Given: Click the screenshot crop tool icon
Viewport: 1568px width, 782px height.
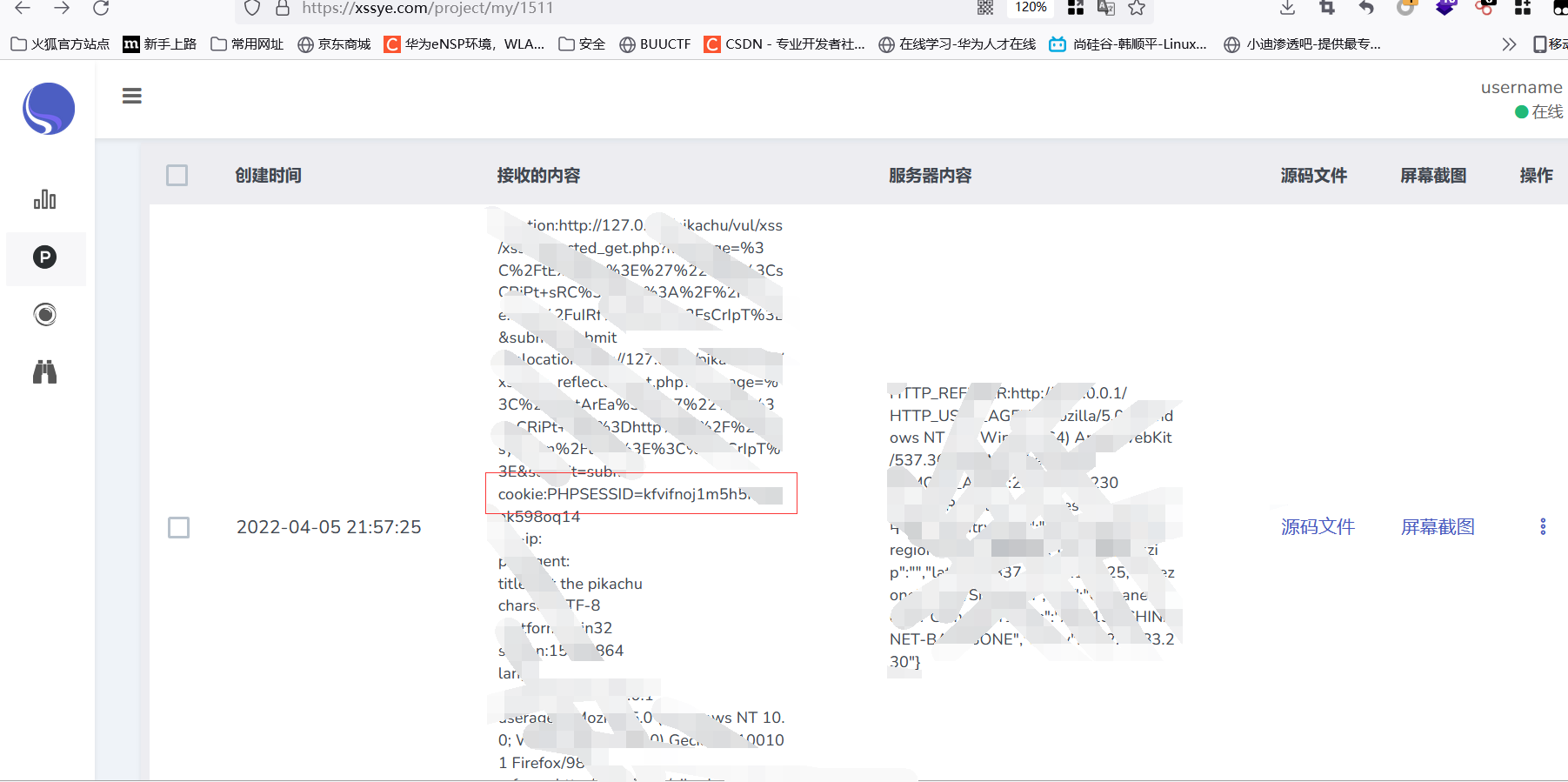Looking at the screenshot, I should (1327, 8).
